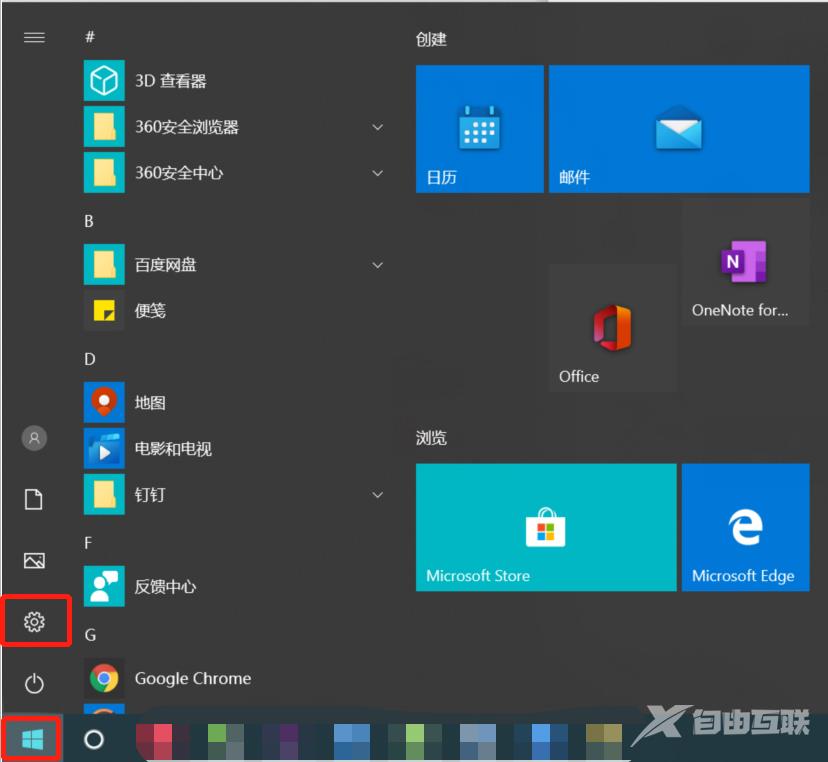Click the Windows Start button
828x762 pixels.
[32, 739]
